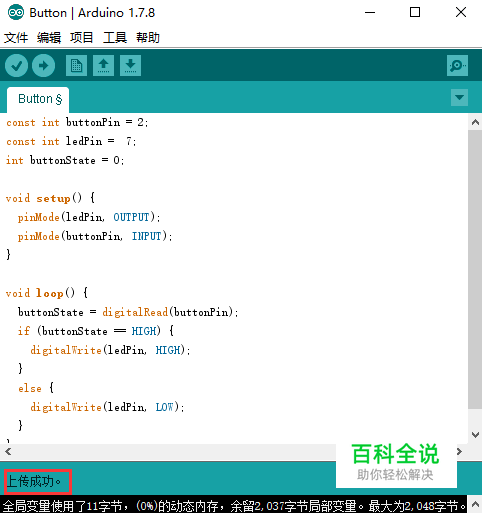Click 'digitalWrite(ledPin, HIGH);' line
The image size is (482, 513).
110,350
